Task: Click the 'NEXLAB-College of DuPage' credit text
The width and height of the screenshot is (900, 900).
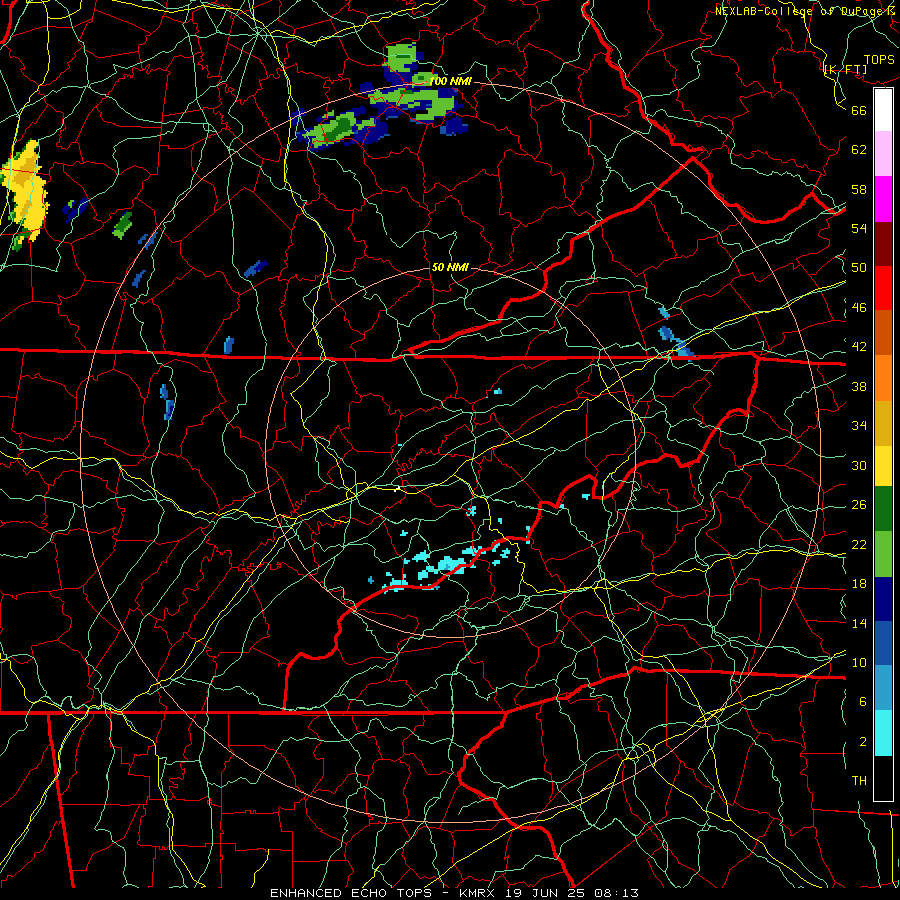Action: (x=799, y=11)
